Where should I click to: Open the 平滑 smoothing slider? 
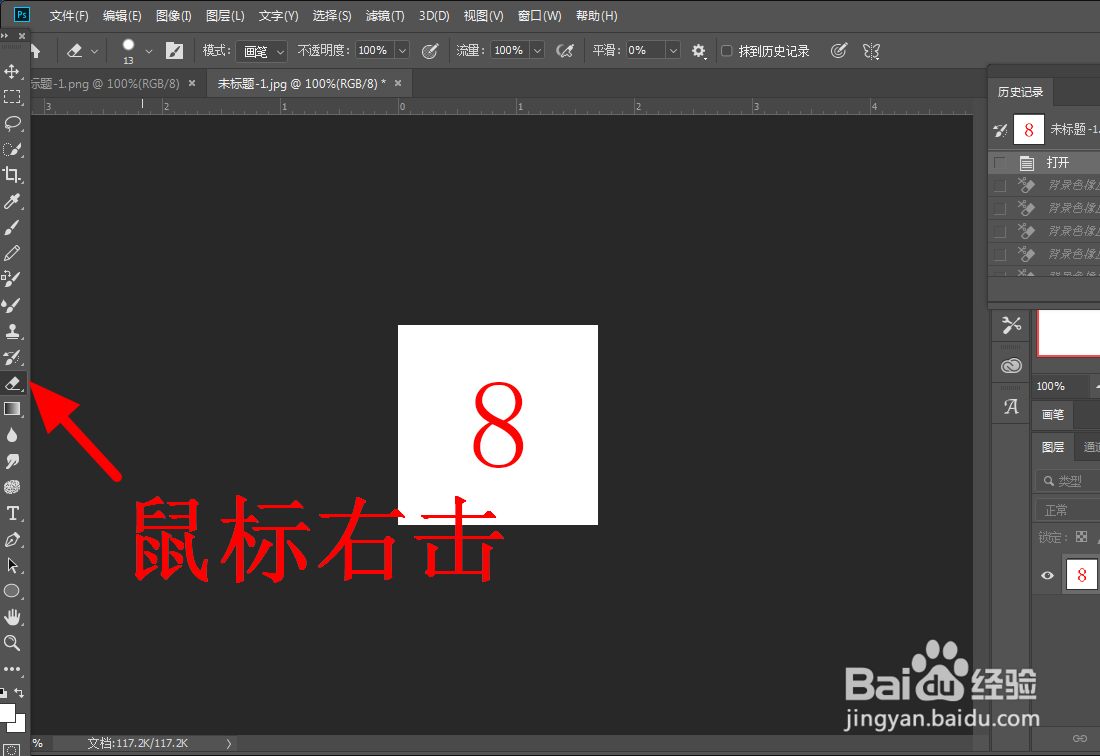672,50
